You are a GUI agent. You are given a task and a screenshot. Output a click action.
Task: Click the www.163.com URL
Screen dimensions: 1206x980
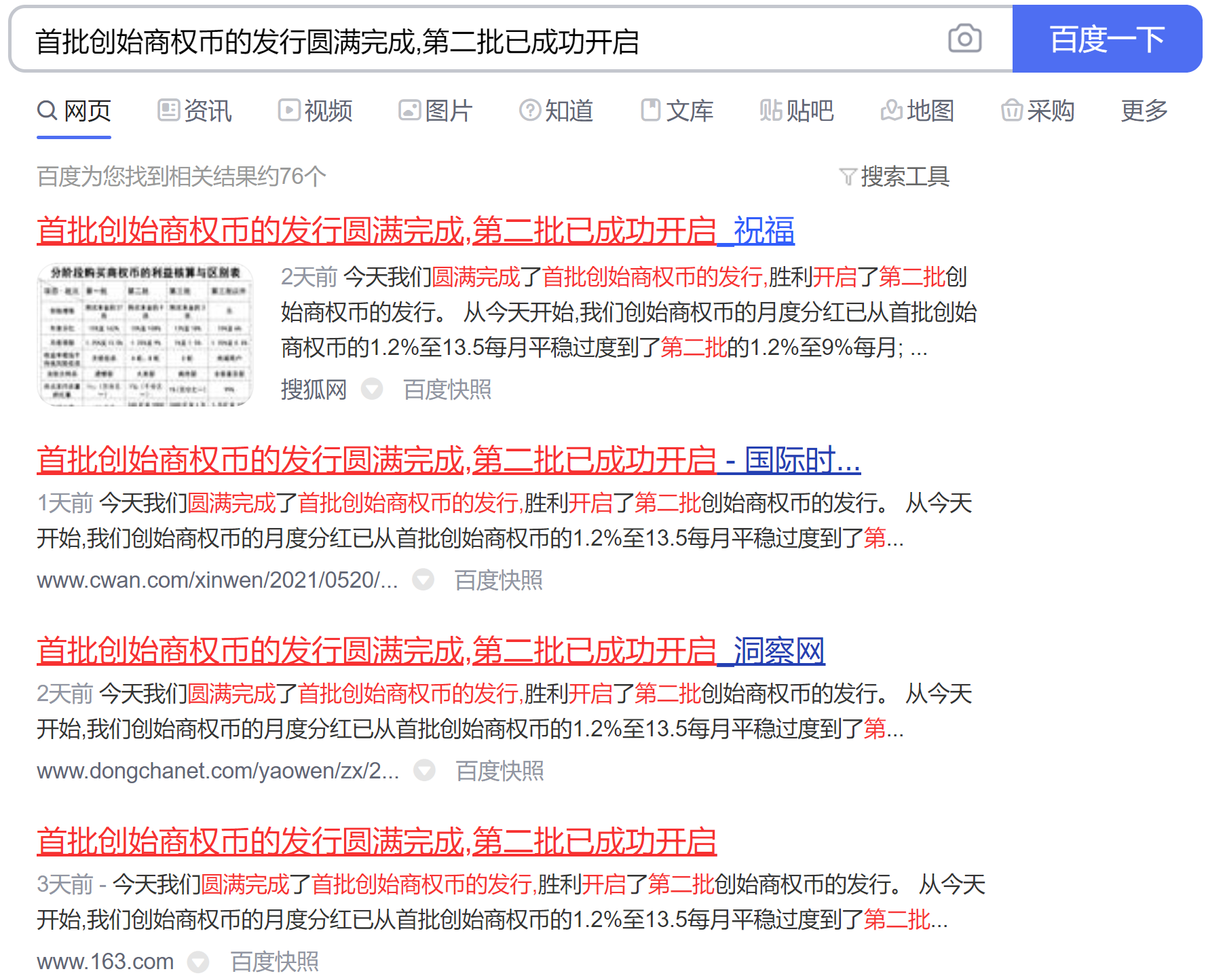105,962
